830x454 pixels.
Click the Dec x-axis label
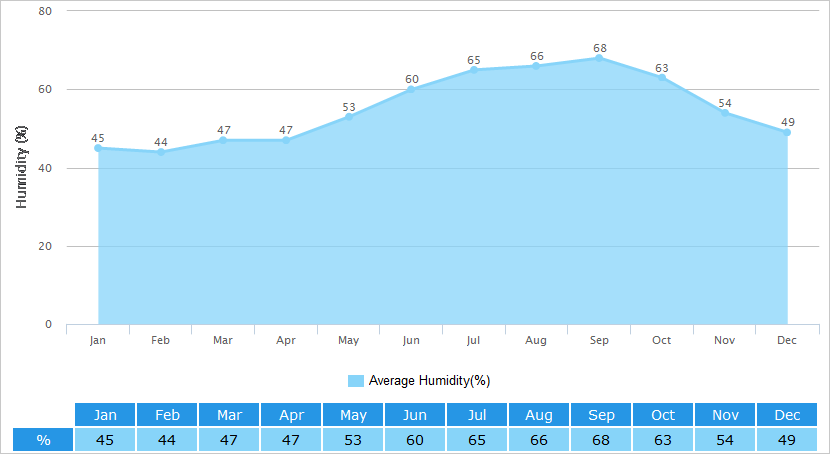pyautogui.click(x=787, y=340)
